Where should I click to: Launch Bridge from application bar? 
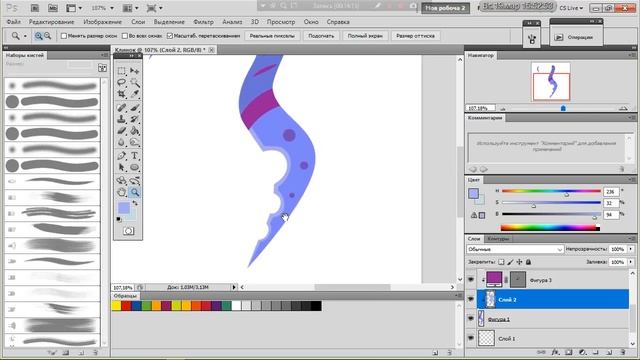[x=35, y=8]
